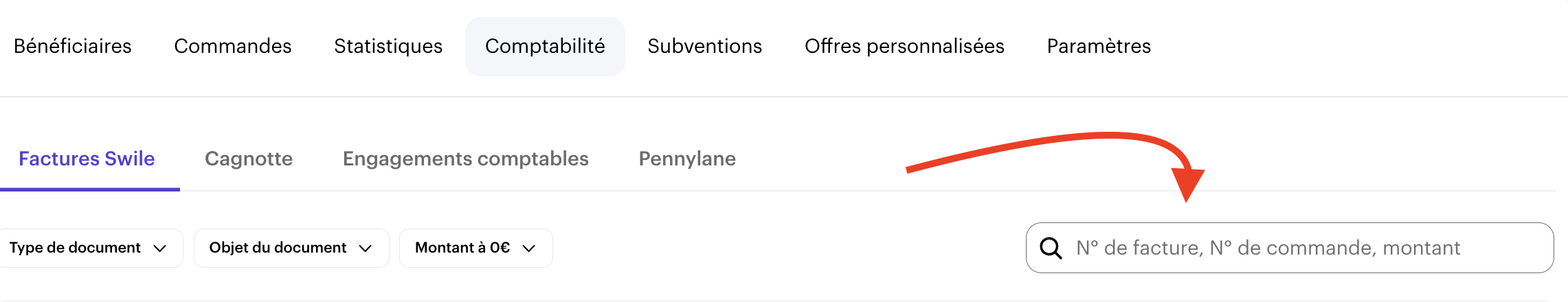
Task: Navigate to Statistiques
Action: click(x=388, y=46)
